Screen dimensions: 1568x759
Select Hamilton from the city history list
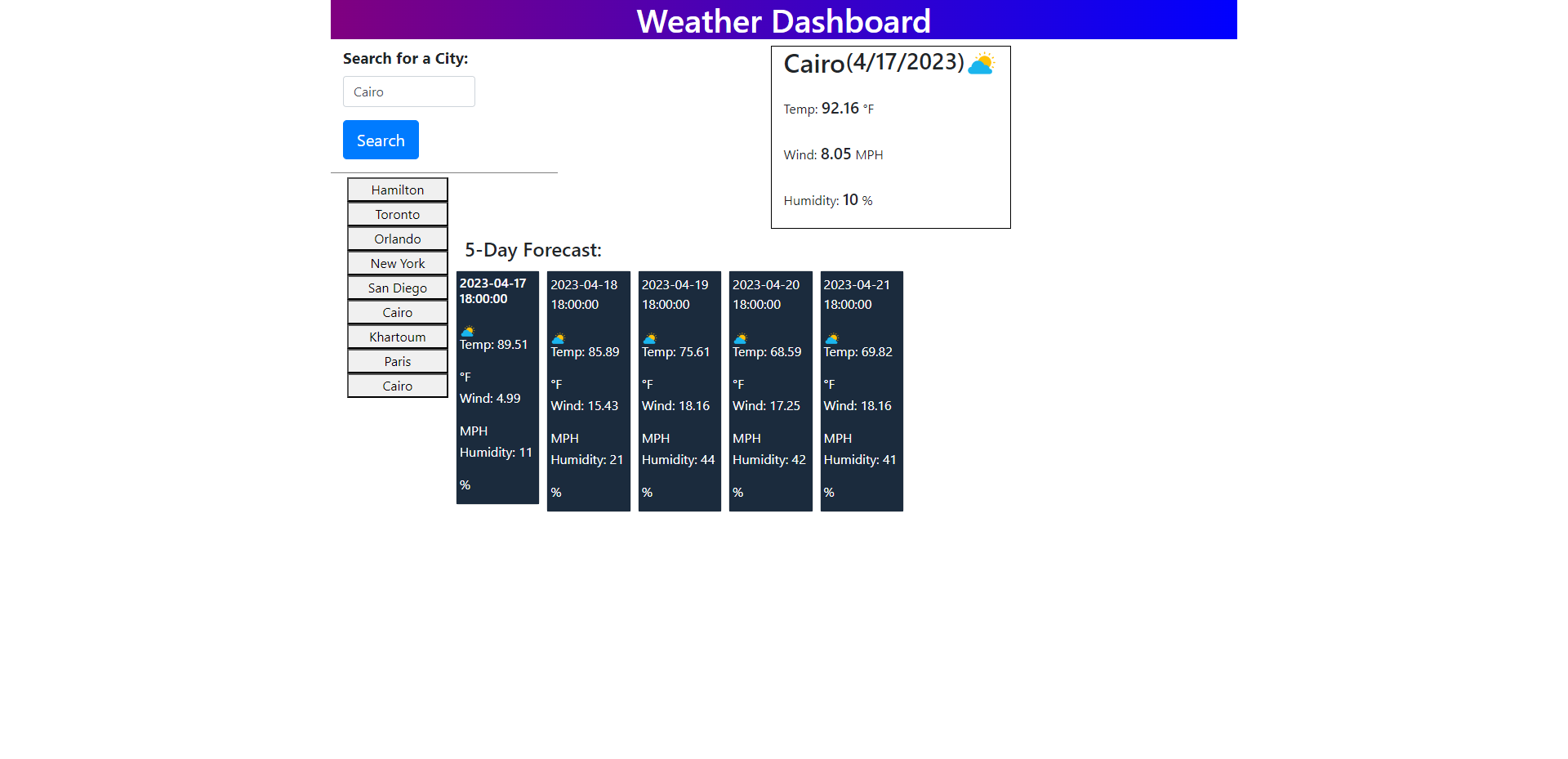click(x=398, y=190)
